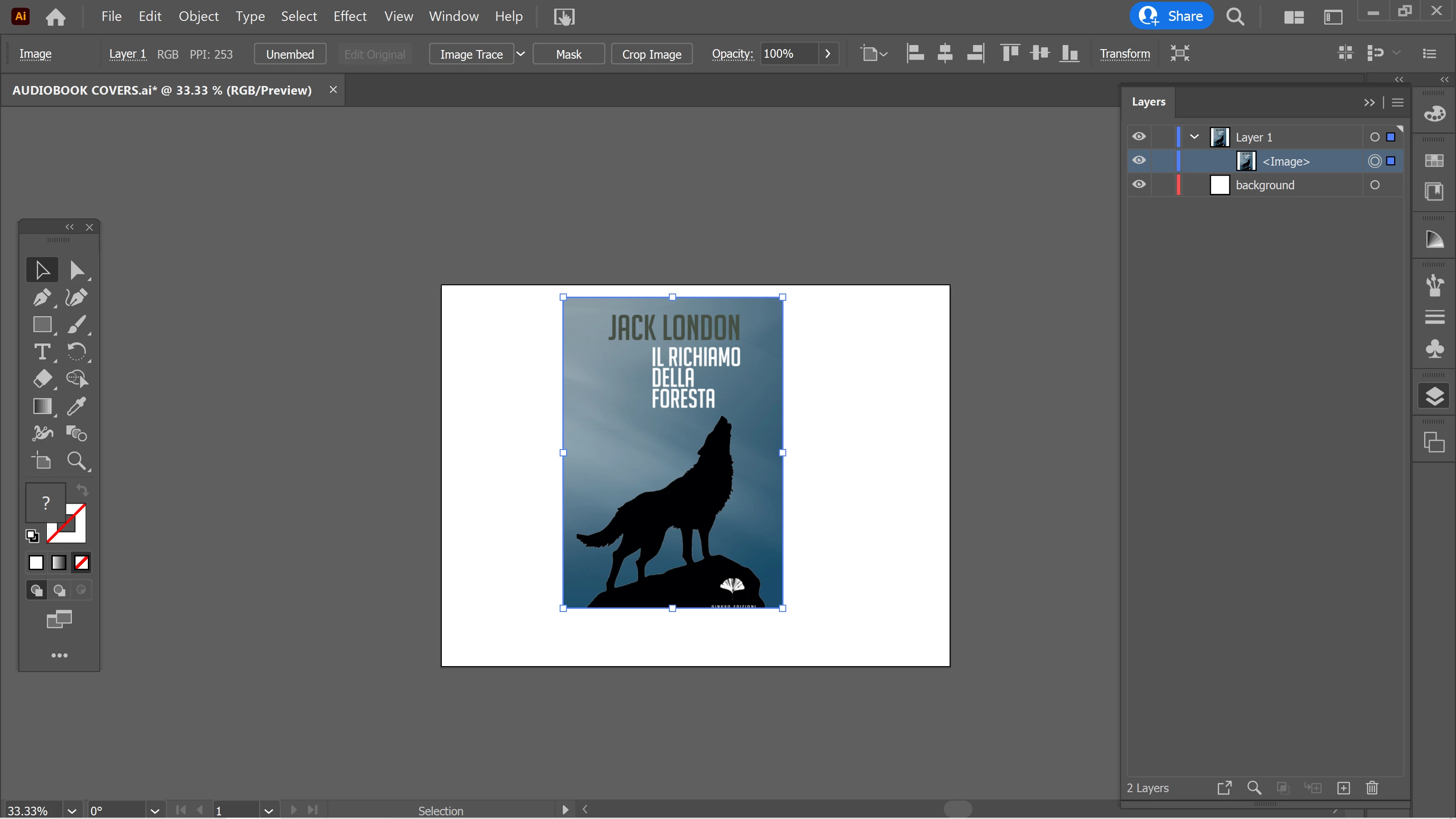Collapse Layer 1 contents

point(1194,137)
